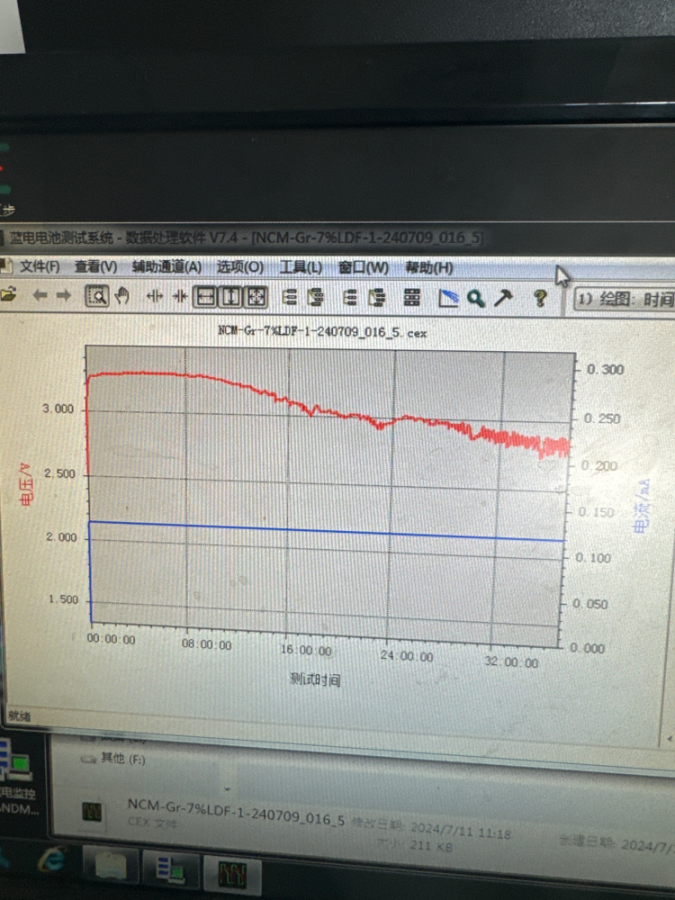The height and width of the screenshot is (900, 675).
Task: Click the forward arrow toolbar icon
Action: pyautogui.click(x=63, y=295)
